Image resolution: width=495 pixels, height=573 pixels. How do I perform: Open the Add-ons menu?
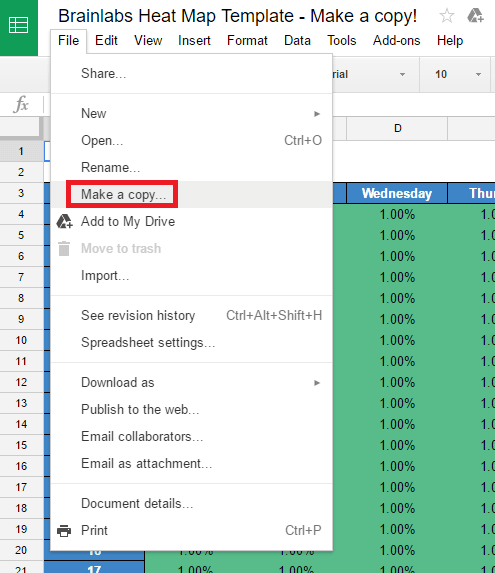click(396, 41)
